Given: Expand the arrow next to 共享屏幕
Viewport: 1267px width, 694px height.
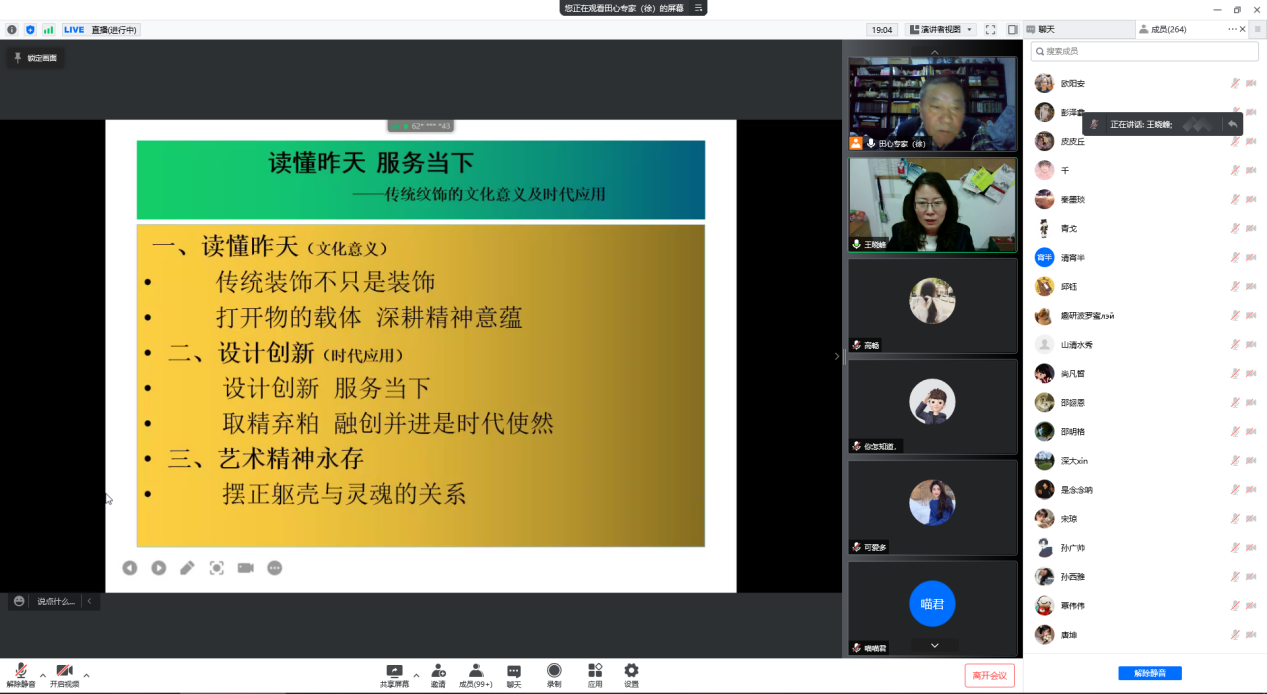Looking at the screenshot, I should click(416, 676).
